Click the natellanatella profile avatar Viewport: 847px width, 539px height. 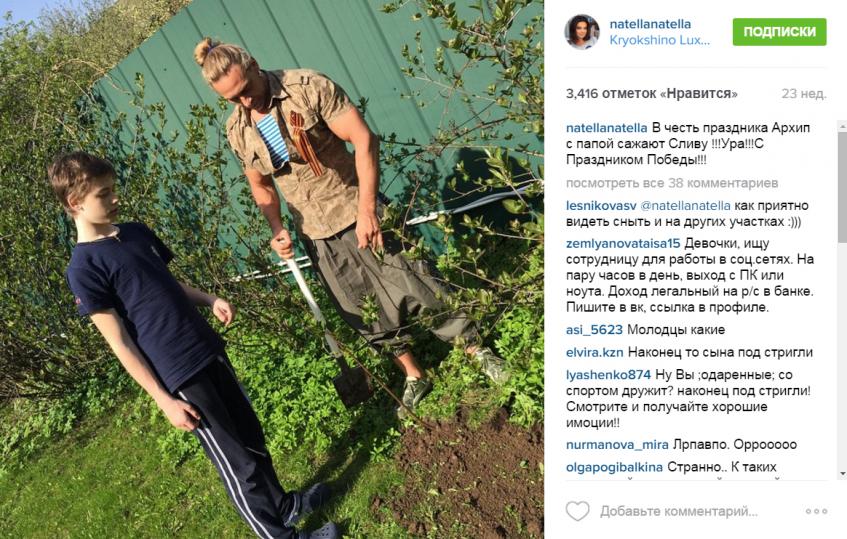(x=582, y=32)
